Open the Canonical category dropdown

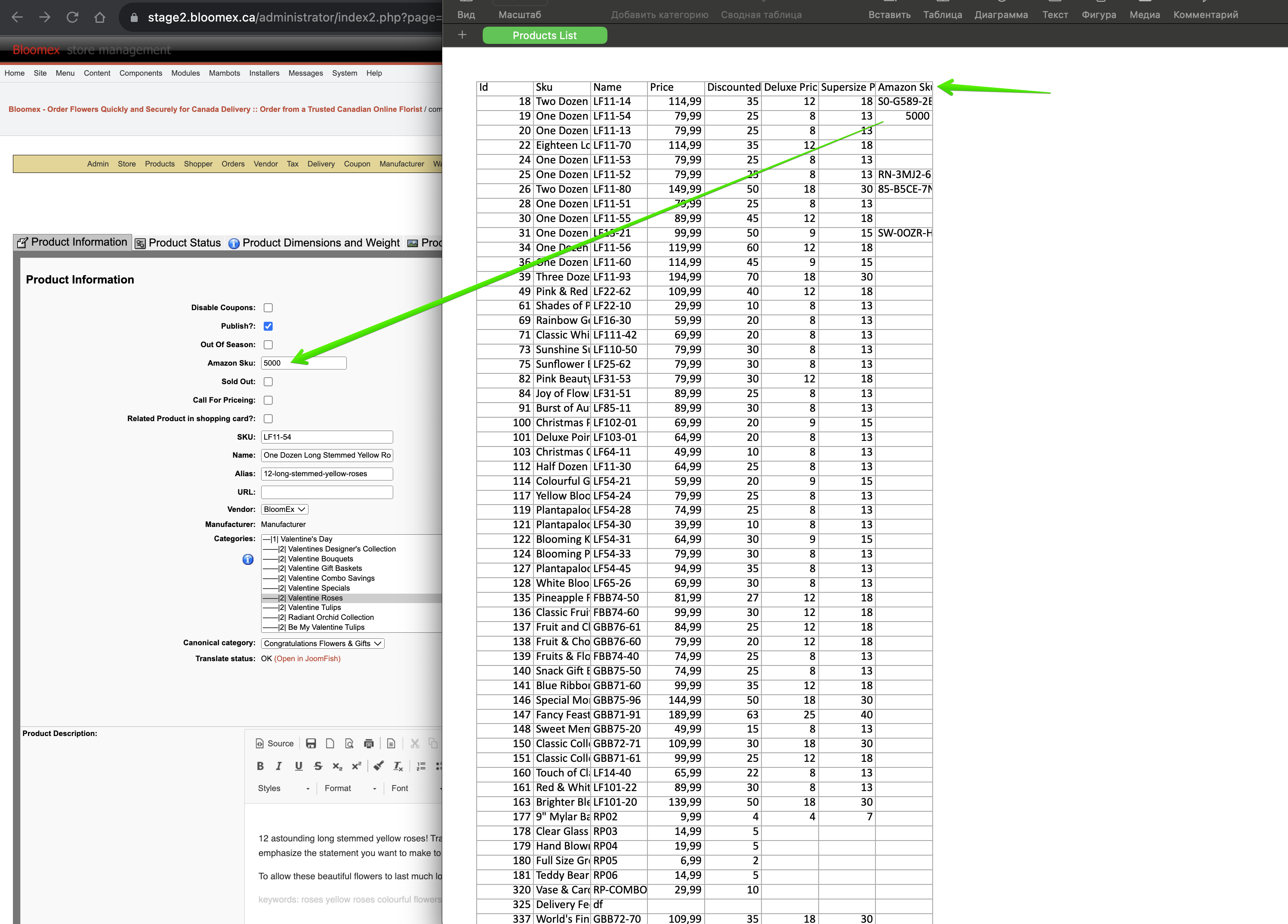pyautogui.click(x=323, y=644)
